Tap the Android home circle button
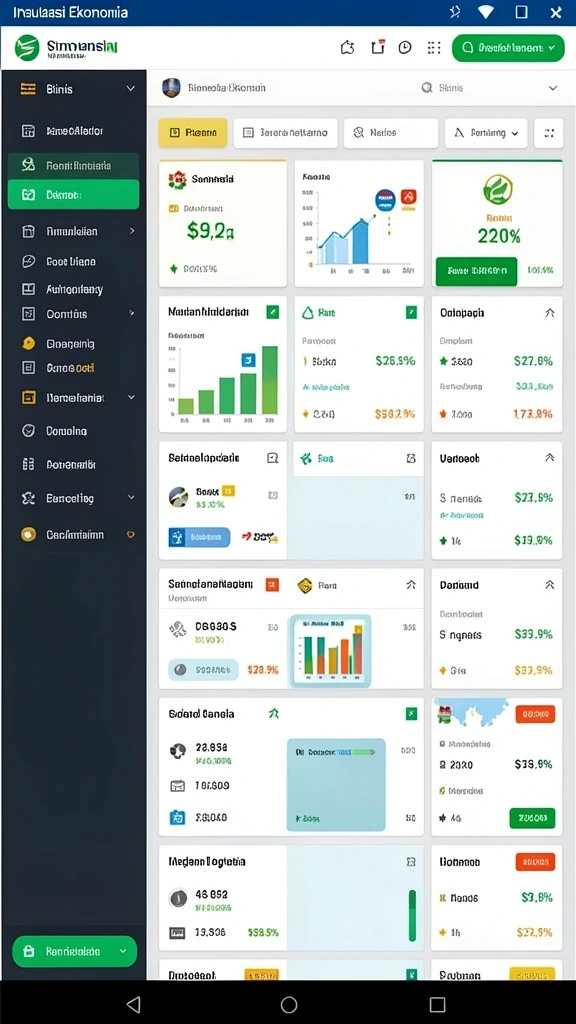 point(289,1004)
